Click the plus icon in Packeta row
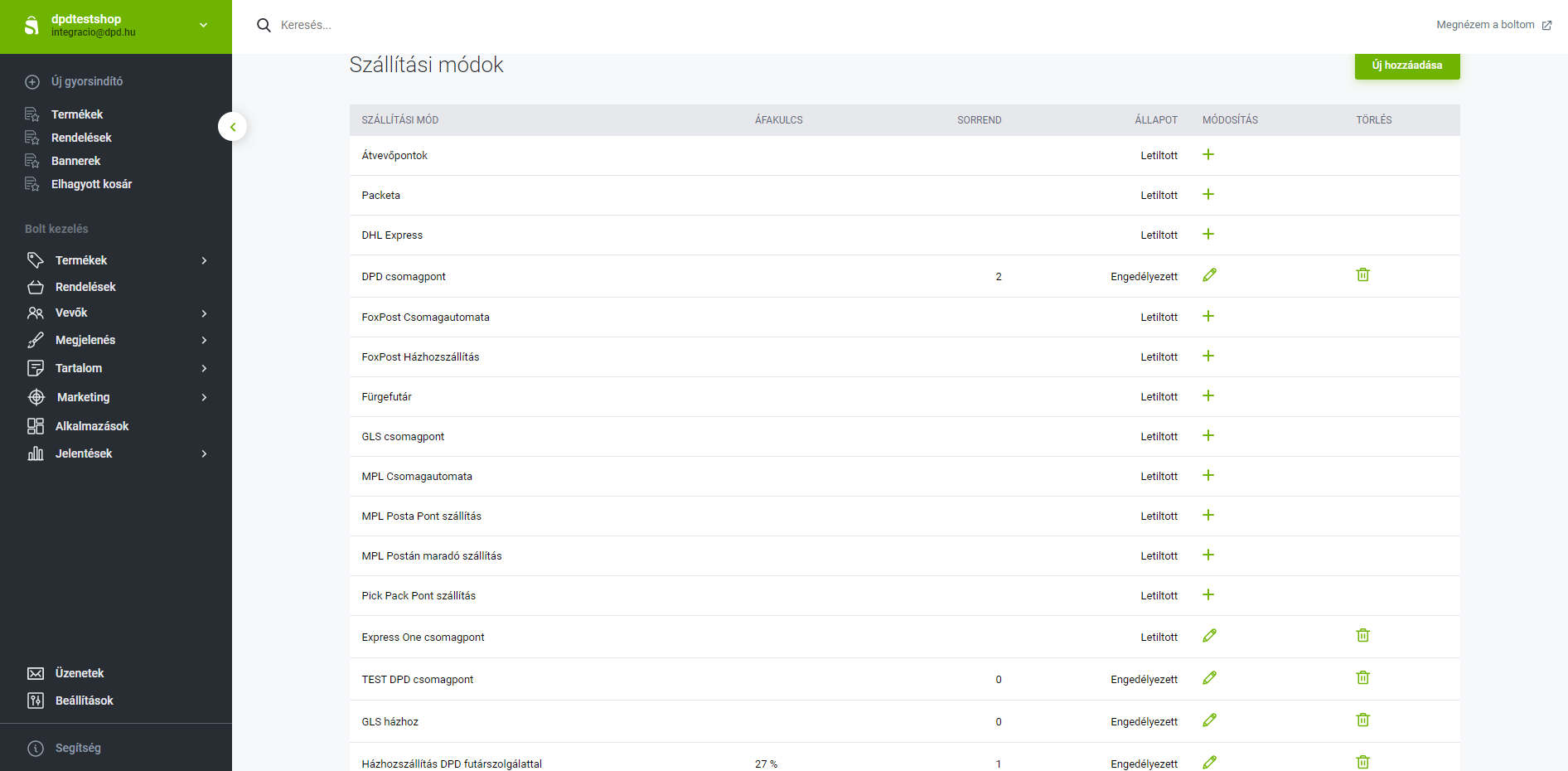This screenshot has height=771, width=1568. [1208, 194]
